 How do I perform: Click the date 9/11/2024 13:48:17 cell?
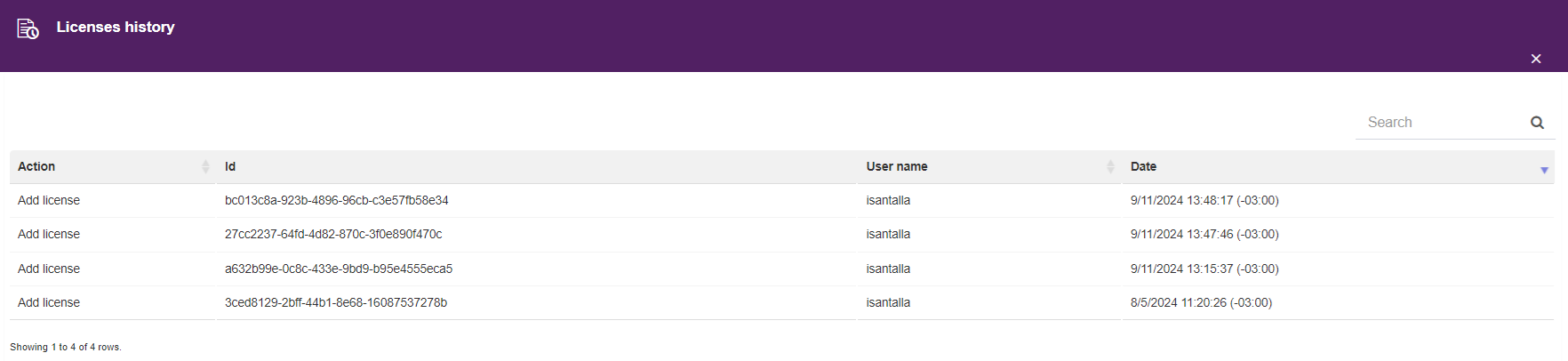click(1204, 200)
